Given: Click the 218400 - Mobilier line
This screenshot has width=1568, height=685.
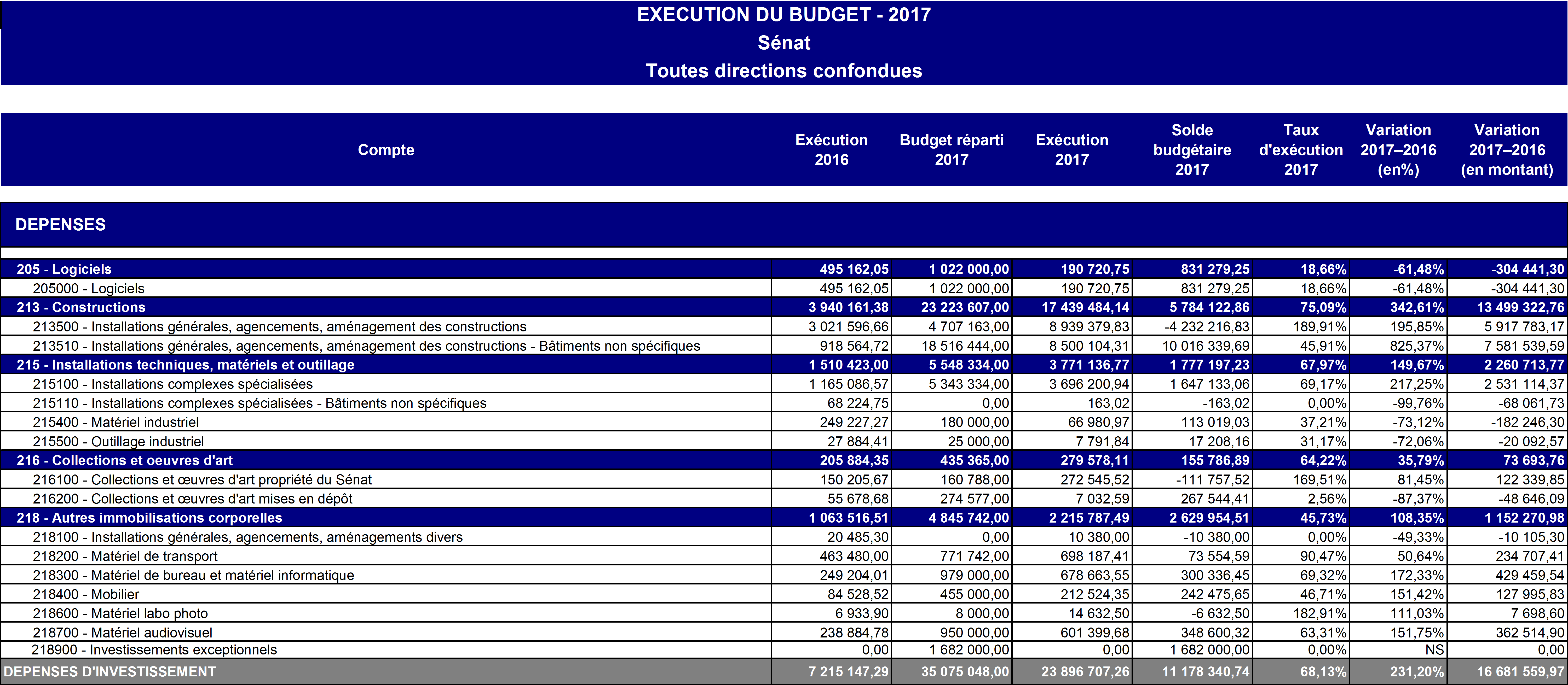Looking at the screenshot, I should pos(86,594).
